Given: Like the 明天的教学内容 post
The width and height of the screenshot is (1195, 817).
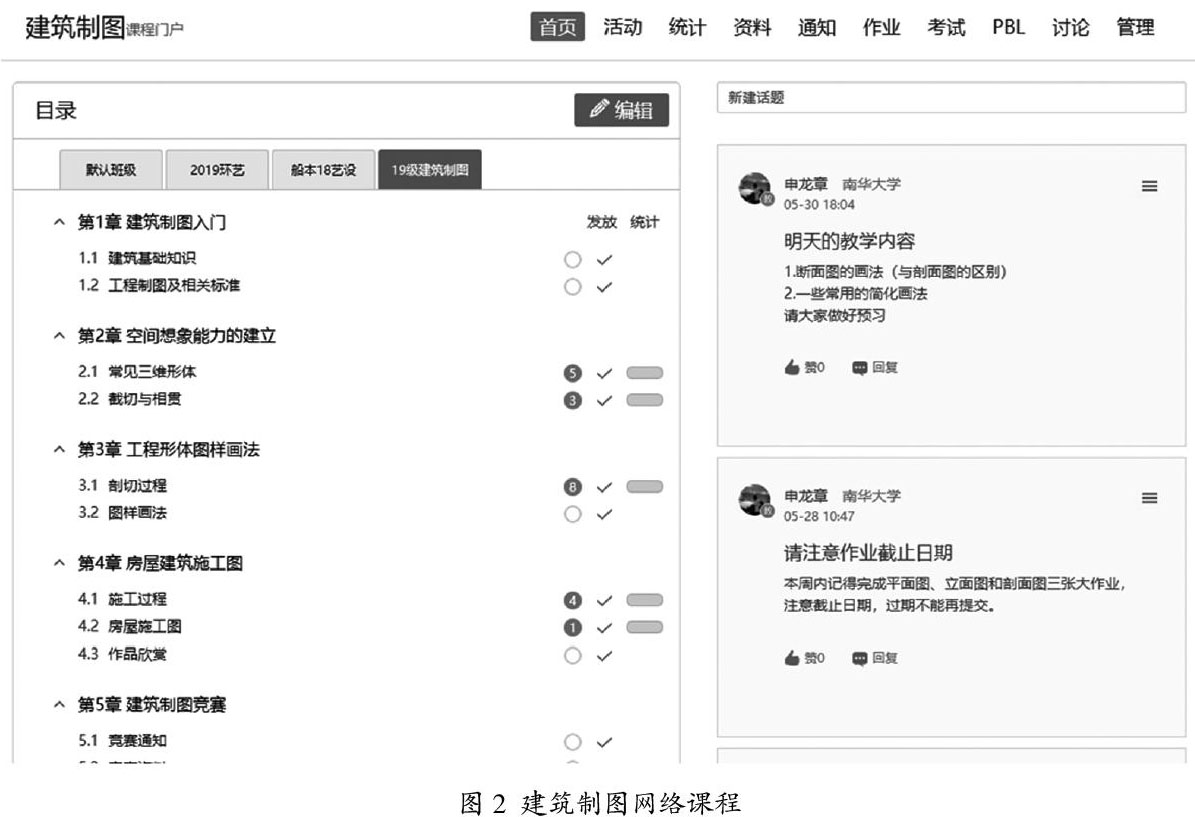Looking at the screenshot, I should [804, 367].
